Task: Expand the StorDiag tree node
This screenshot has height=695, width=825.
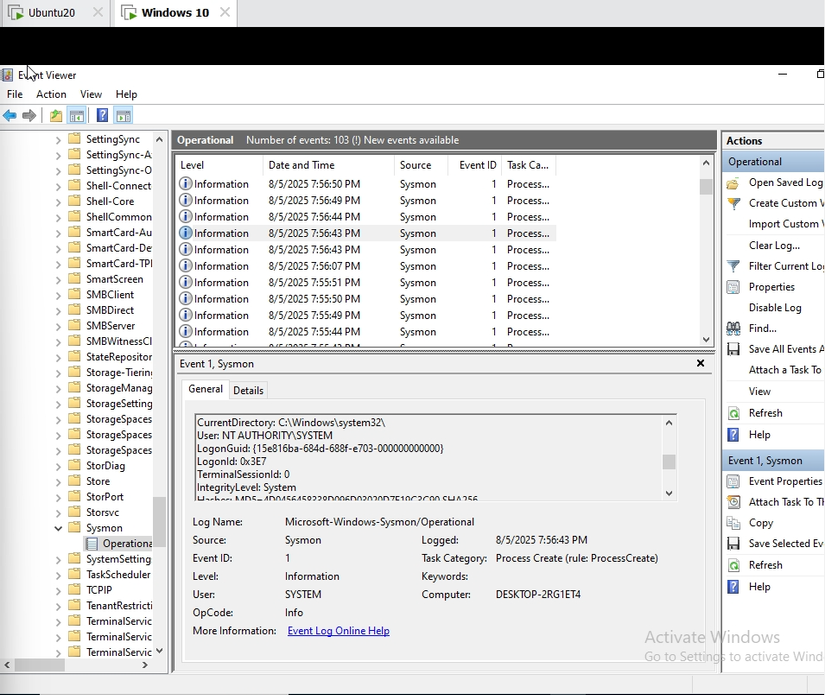Action: [x=58, y=466]
